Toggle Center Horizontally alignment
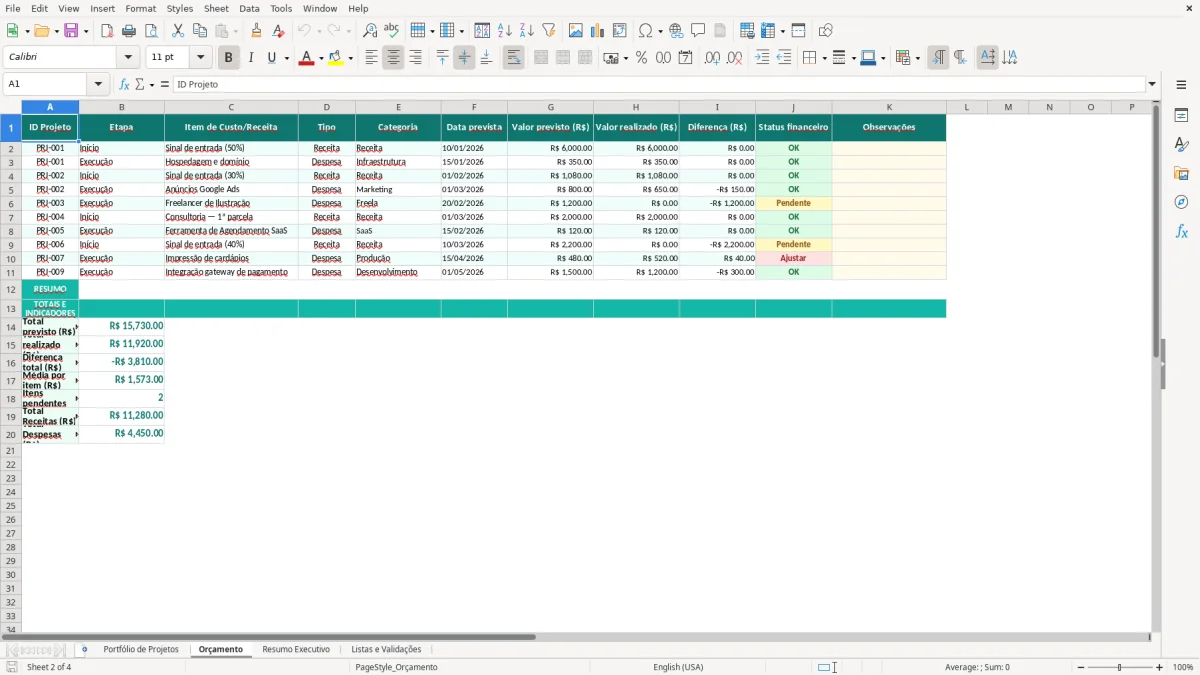The height and width of the screenshot is (675, 1200). [x=393, y=58]
